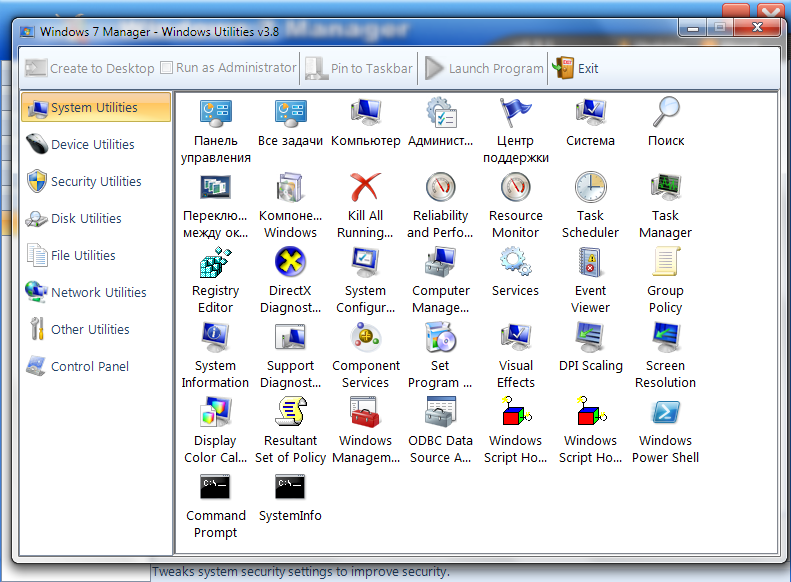The image size is (791, 582).
Task: Click Create to Desktop toolbar item
Action: point(90,68)
